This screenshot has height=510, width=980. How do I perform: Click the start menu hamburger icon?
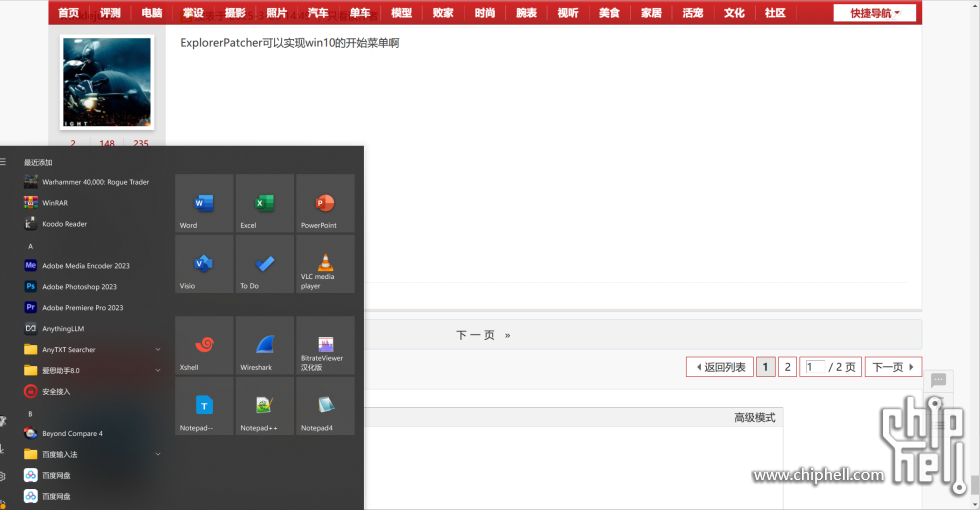coord(3,162)
